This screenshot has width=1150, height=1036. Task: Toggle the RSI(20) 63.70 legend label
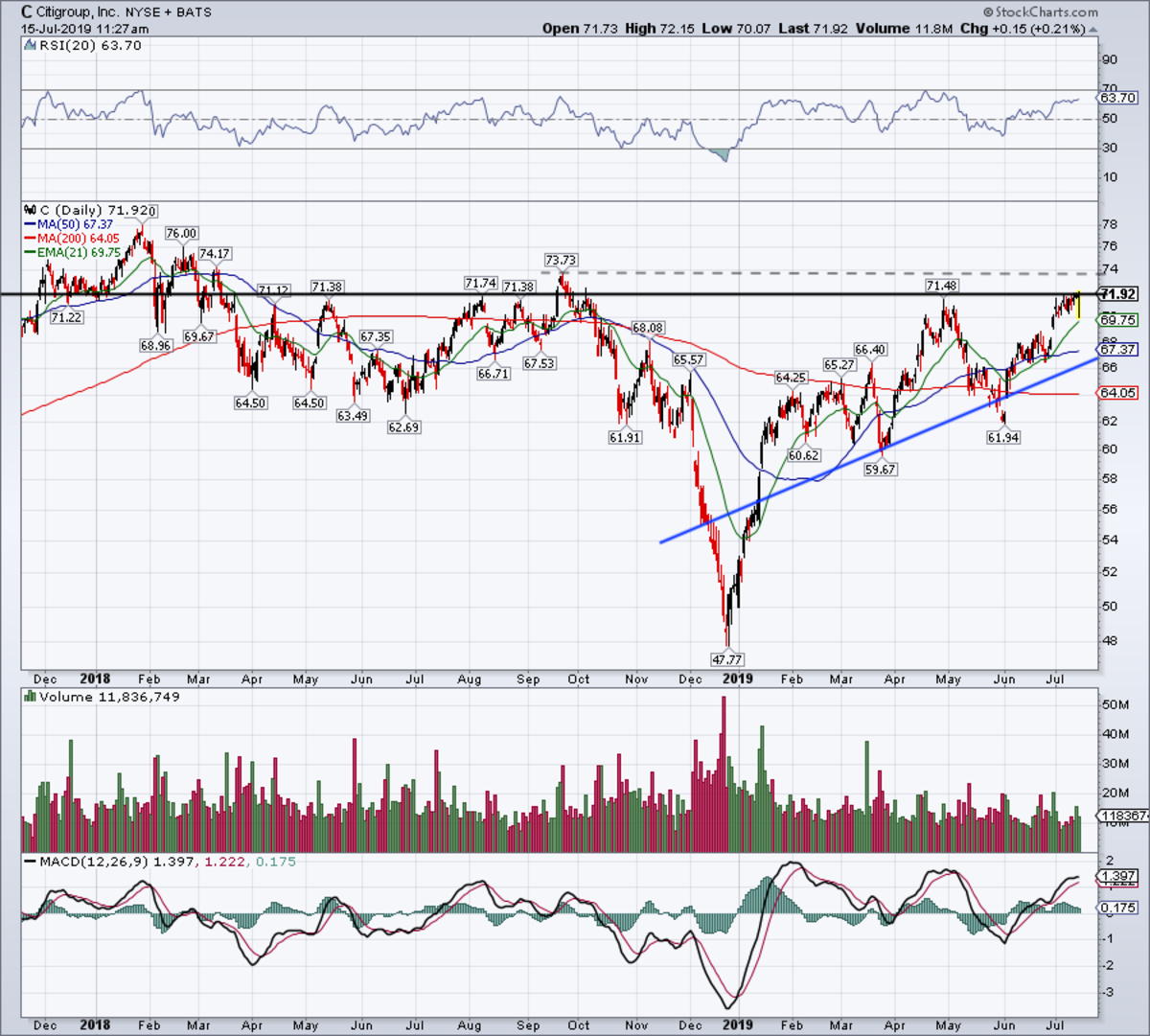[x=88, y=45]
